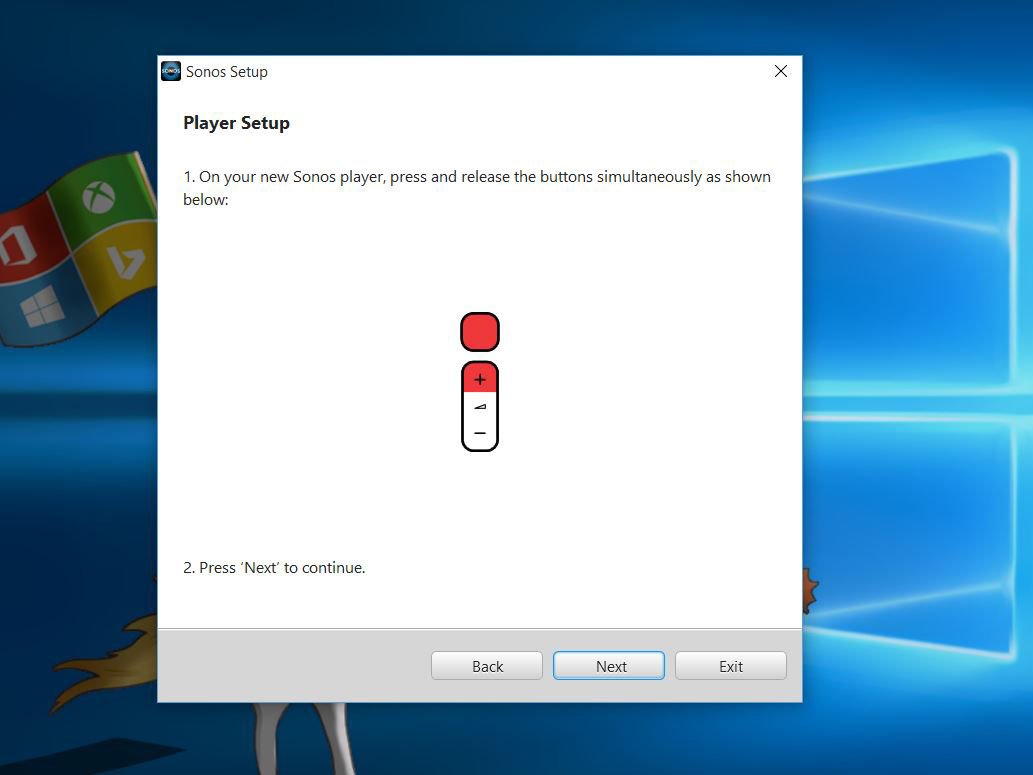Click the Sonos Setup title text
Viewport: 1033px width, 775px height.
coord(227,71)
